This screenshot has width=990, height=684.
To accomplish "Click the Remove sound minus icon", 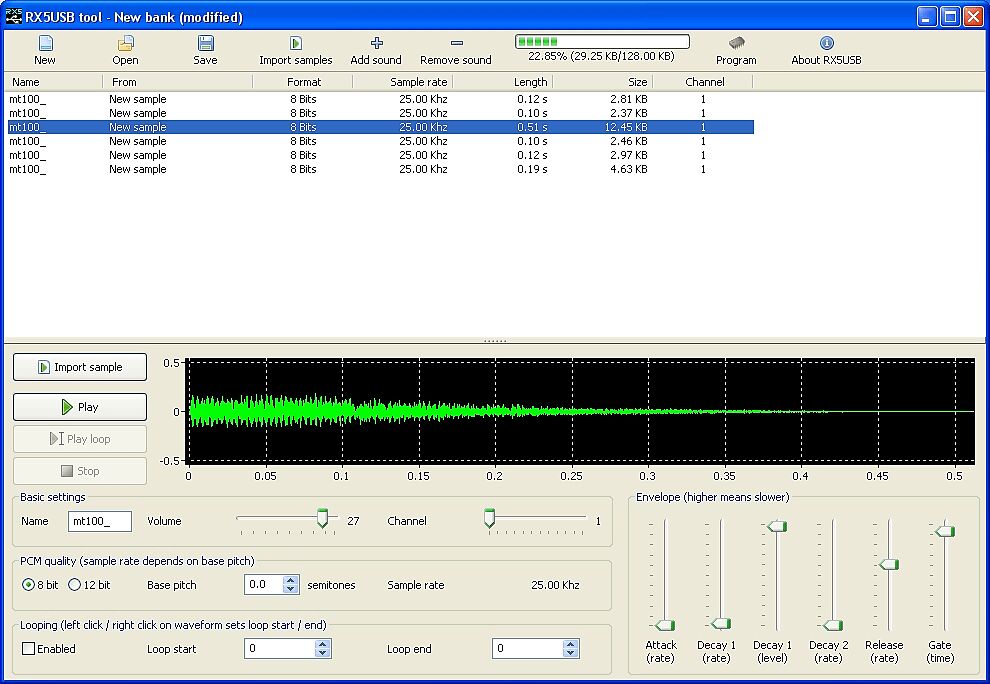I will 456,43.
